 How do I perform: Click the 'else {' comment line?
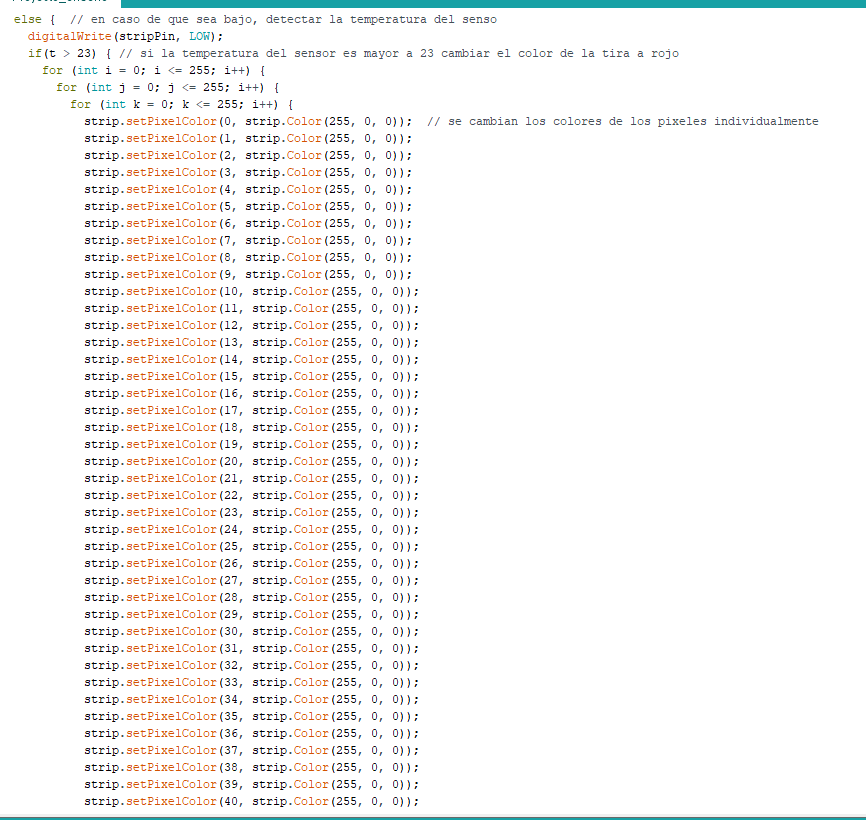255,19
